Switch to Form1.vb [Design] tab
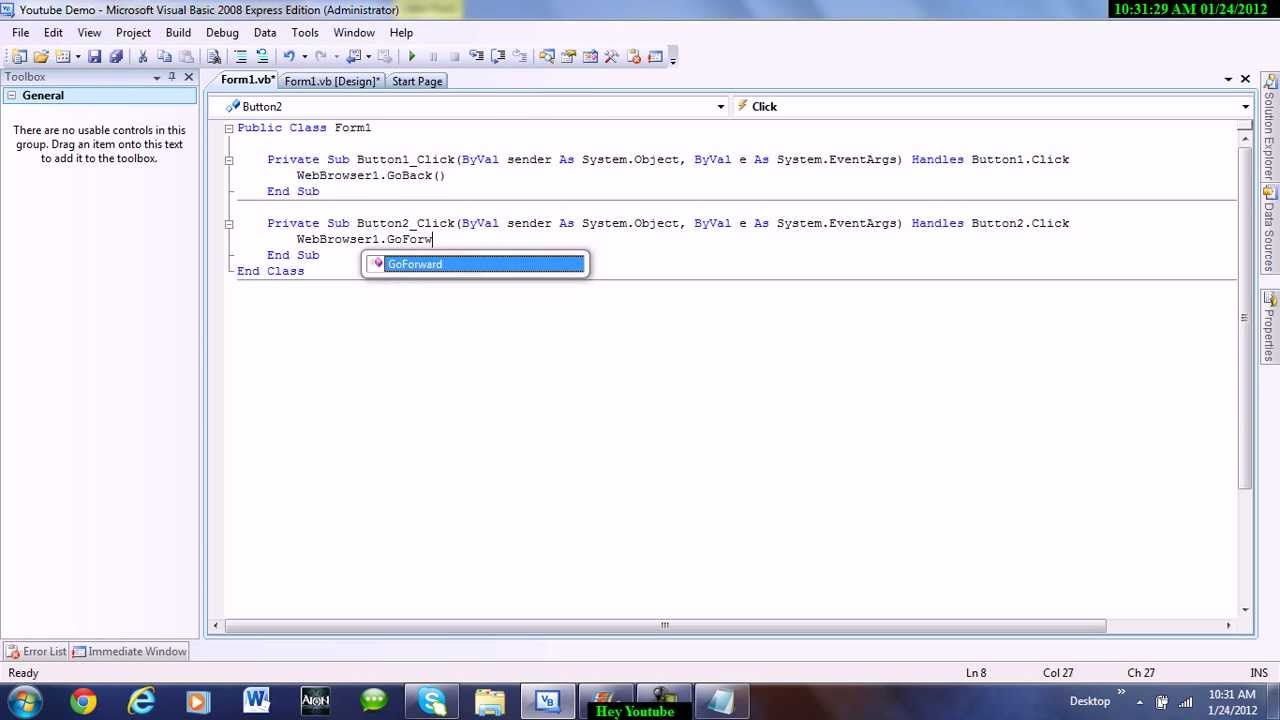Image resolution: width=1280 pixels, height=720 pixels. (x=332, y=81)
